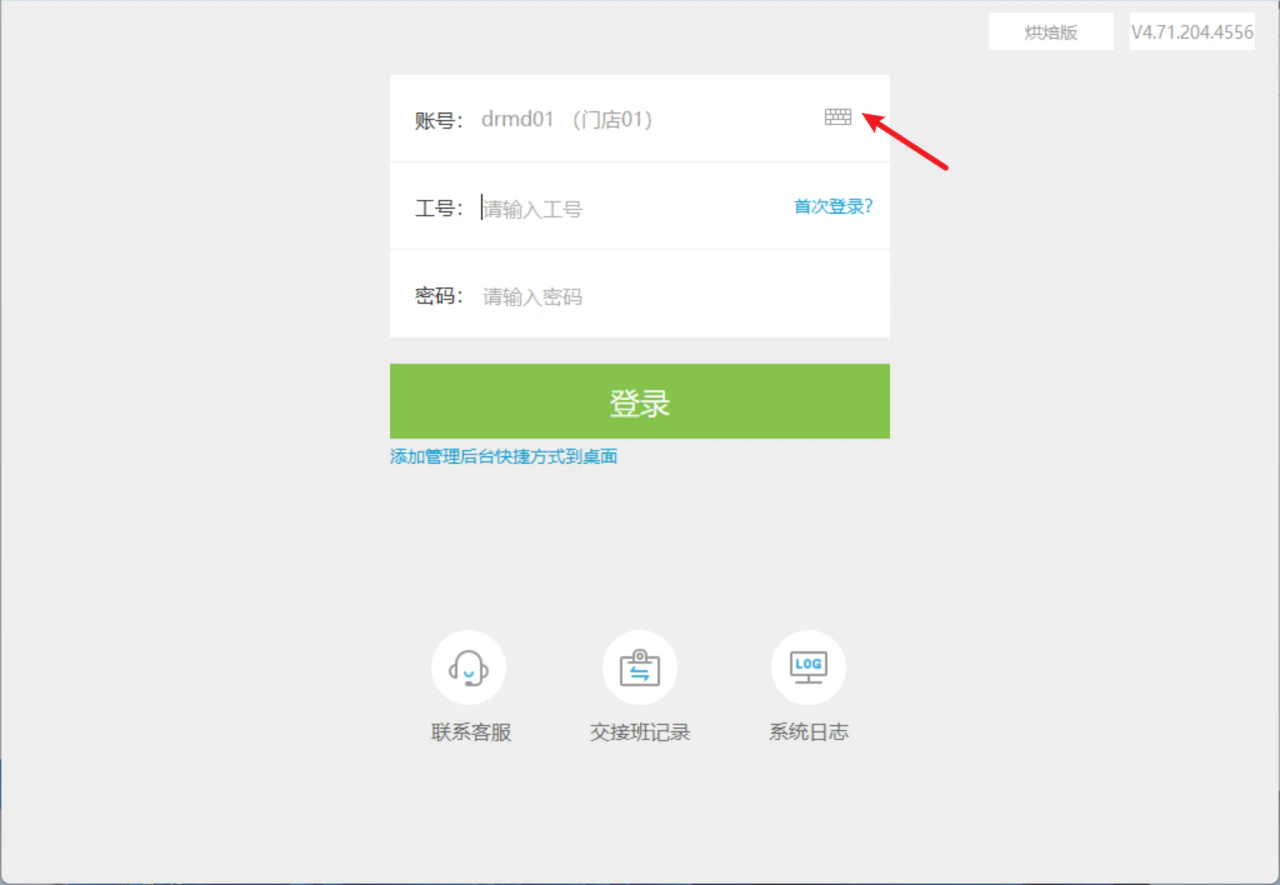1280x885 pixels.
Task: Click the 烘焙版 edition button
Action: (x=1051, y=32)
